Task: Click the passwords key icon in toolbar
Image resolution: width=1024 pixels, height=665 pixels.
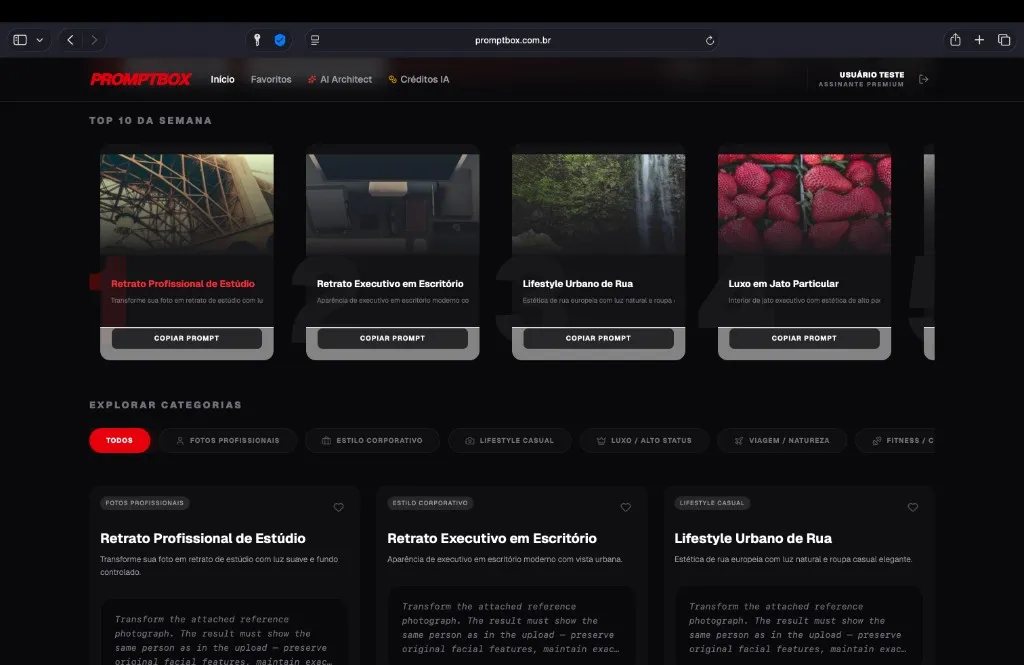Action: [257, 40]
